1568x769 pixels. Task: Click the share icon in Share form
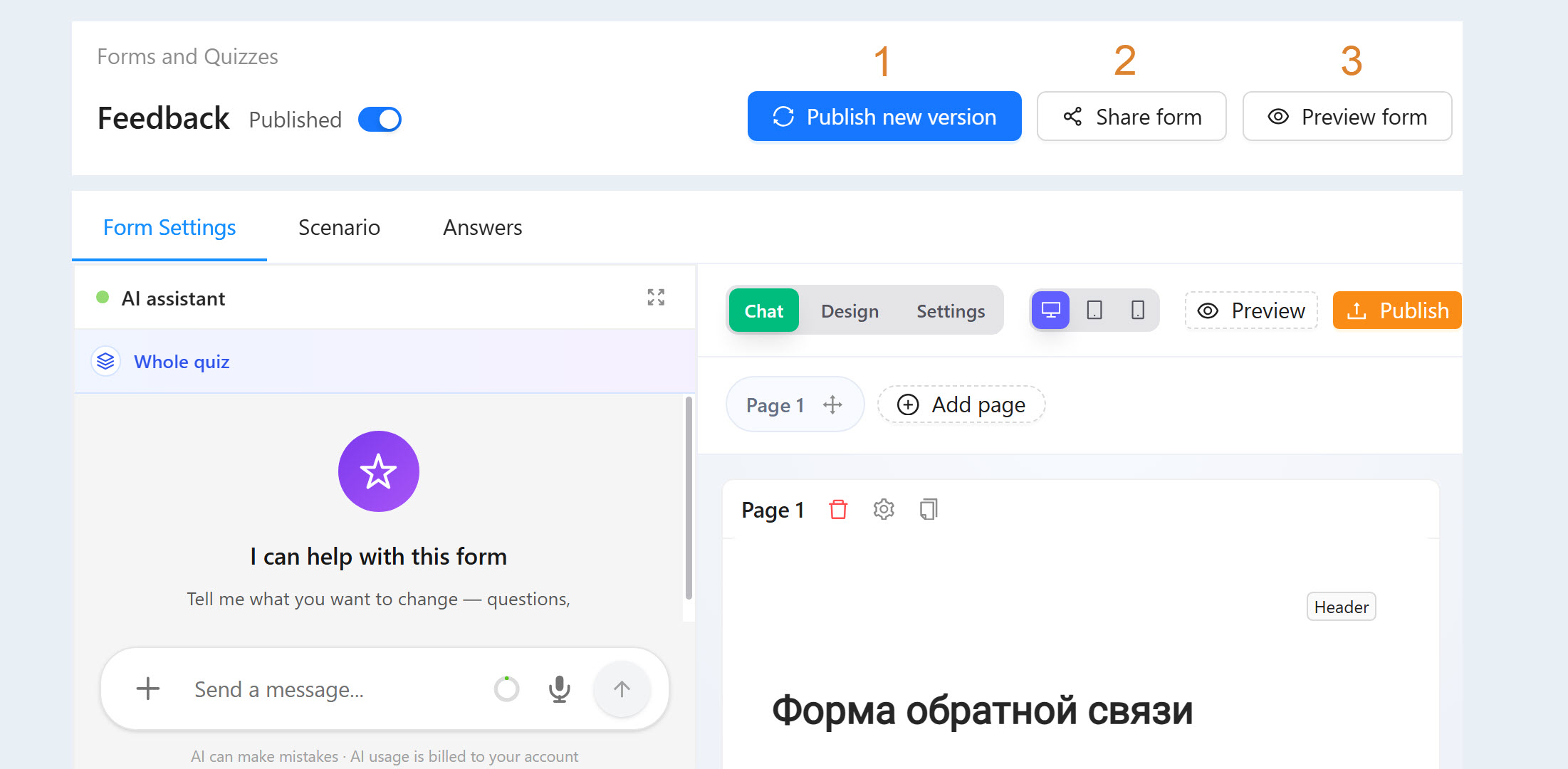(x=1072, y=117)
